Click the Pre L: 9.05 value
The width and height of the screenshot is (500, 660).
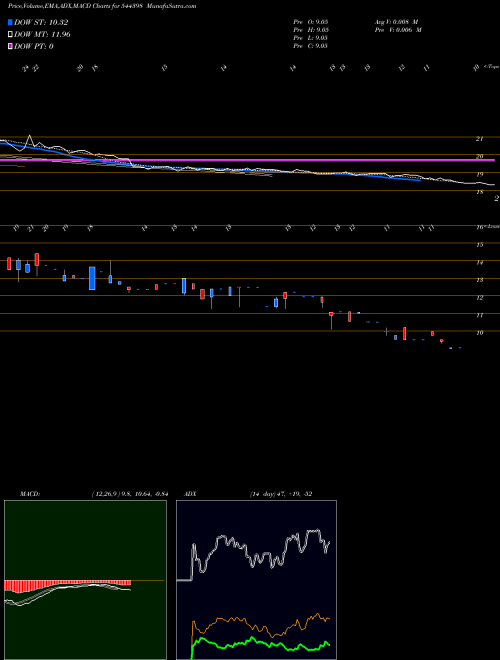tap(311, 38)
